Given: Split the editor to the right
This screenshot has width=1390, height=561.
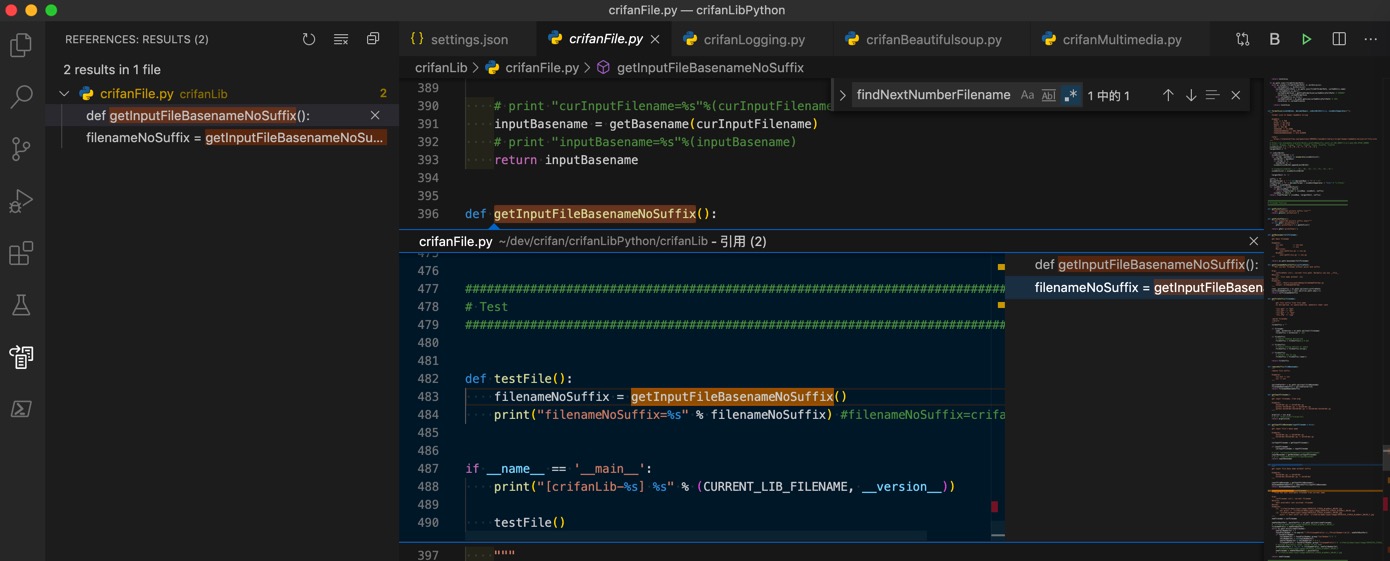Looking at the screenshot, I should coord(1339,39).
